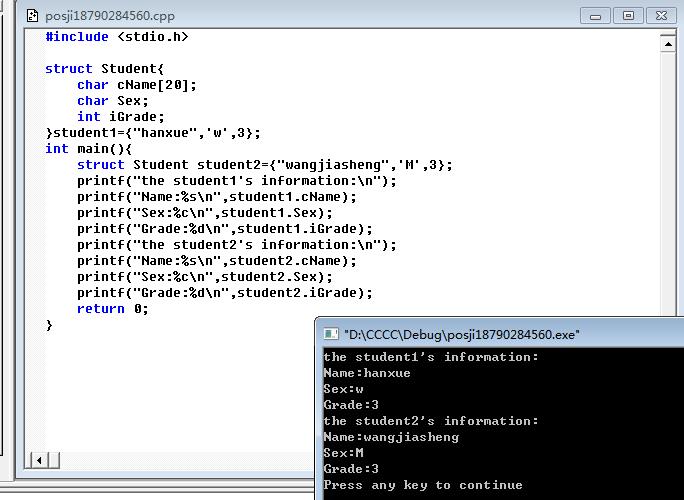Screen dimensions: 684x500
Task: Click the printf student2.iGrade line
Action: click(x=225, y=293)
